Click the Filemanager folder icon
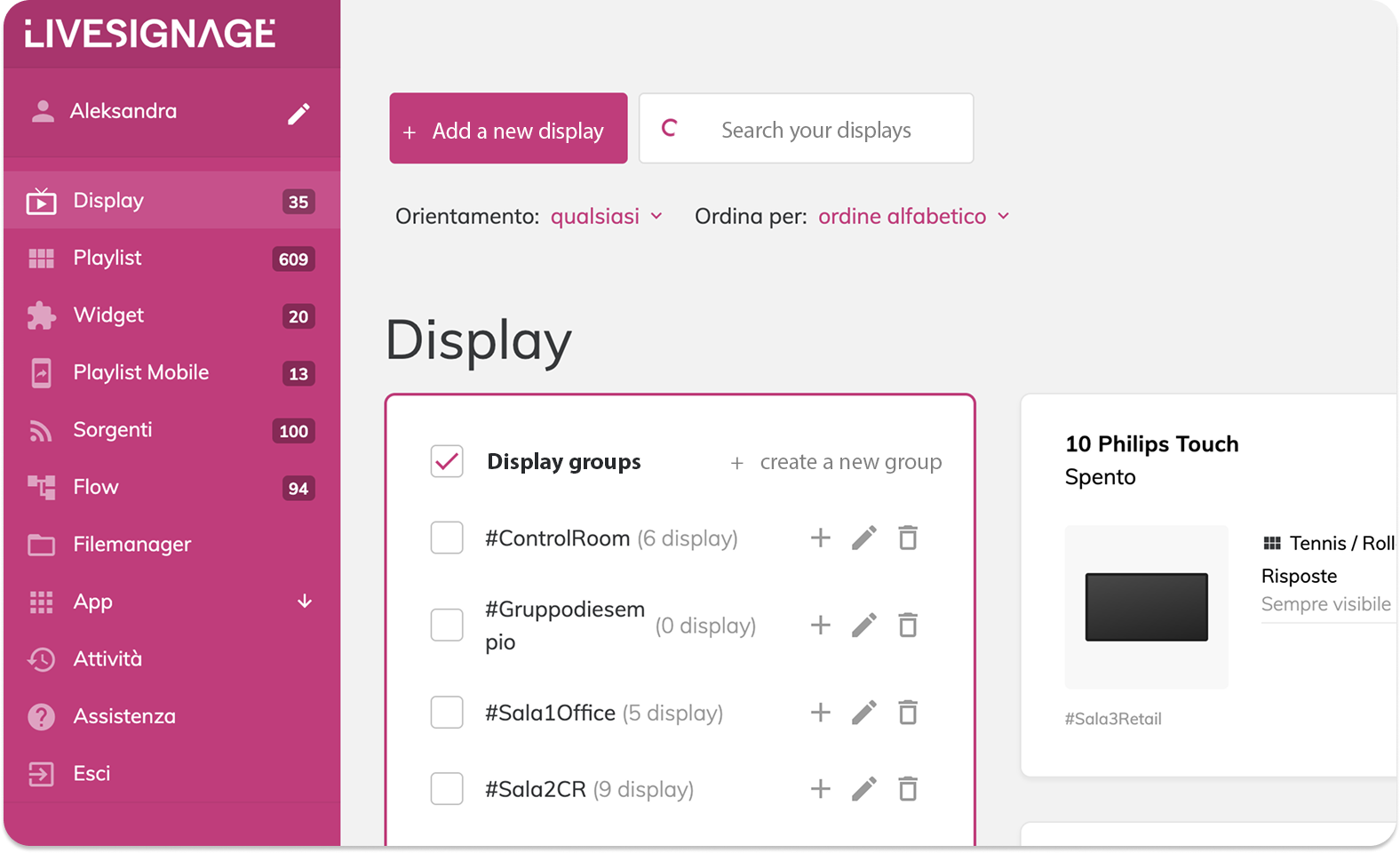Screen dimensions: 1400x853 (41, 545)
